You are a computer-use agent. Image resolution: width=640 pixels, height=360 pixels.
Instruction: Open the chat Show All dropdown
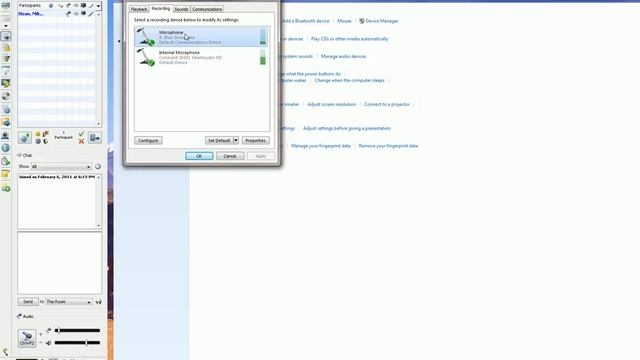[61, 167]
